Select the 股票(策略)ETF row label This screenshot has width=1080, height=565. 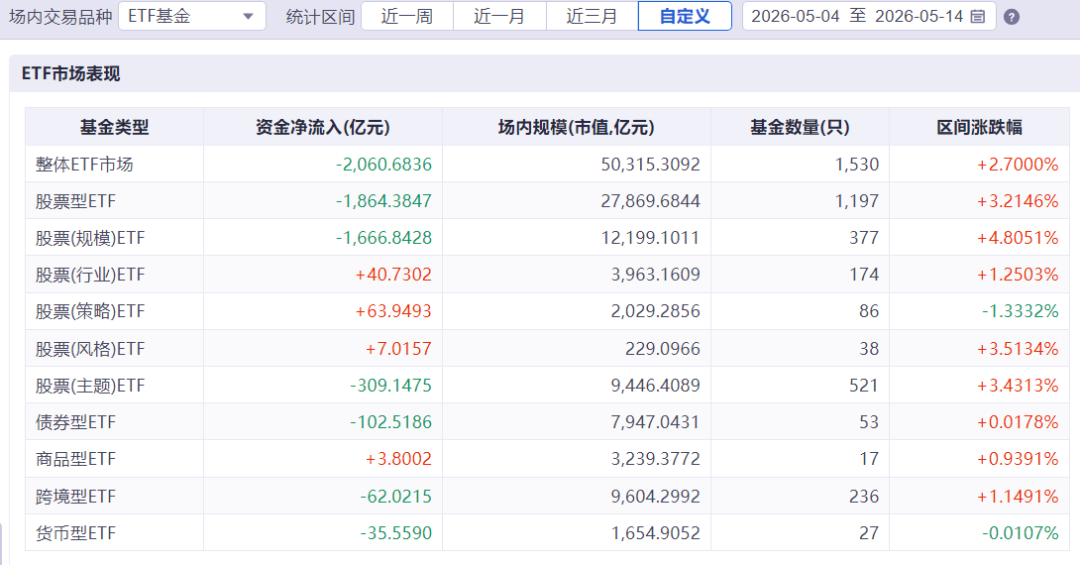click(x=90, y=311)
